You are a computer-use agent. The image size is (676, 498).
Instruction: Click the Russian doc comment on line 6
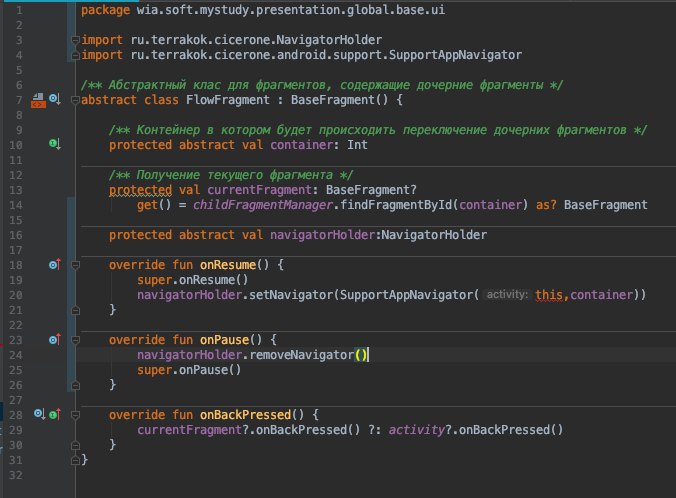(322, 85)
